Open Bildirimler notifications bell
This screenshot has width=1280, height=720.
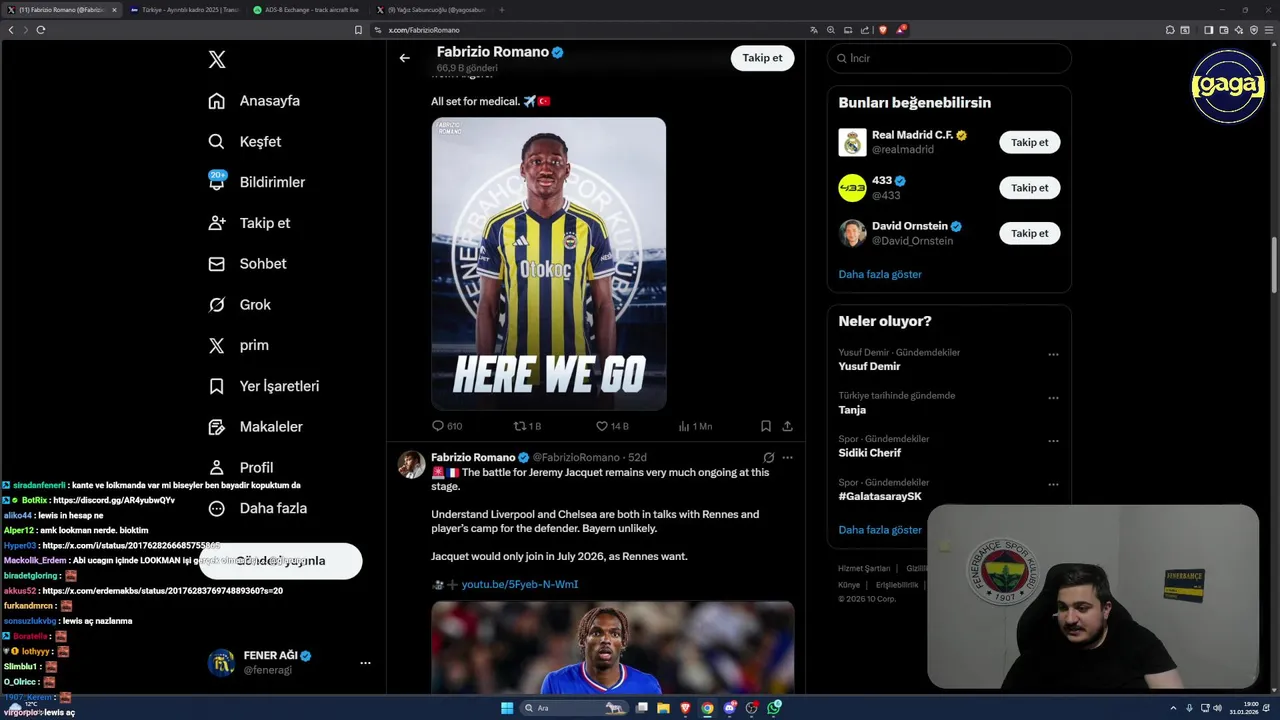pyautogui.click(x=217, y=182)
